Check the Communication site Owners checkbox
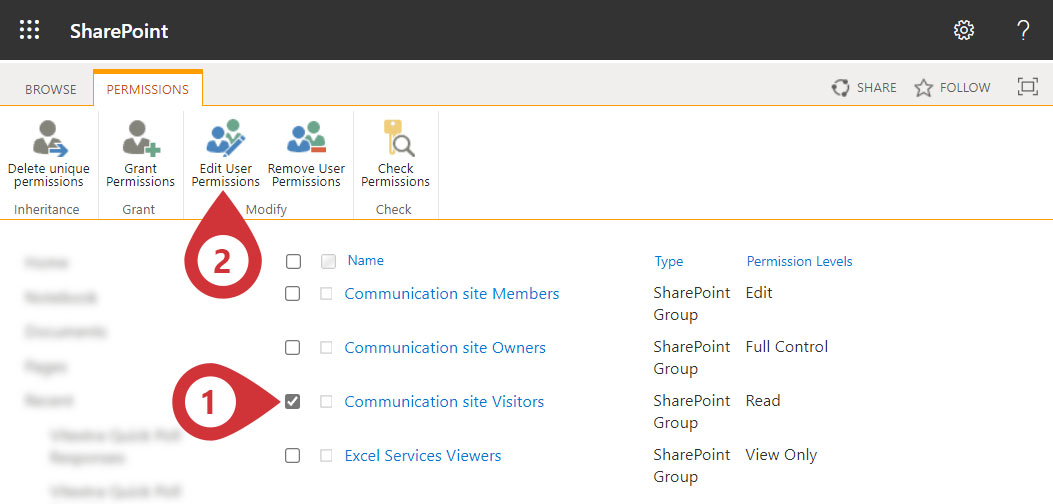The image size is (1053, 504). coord(292,347)
